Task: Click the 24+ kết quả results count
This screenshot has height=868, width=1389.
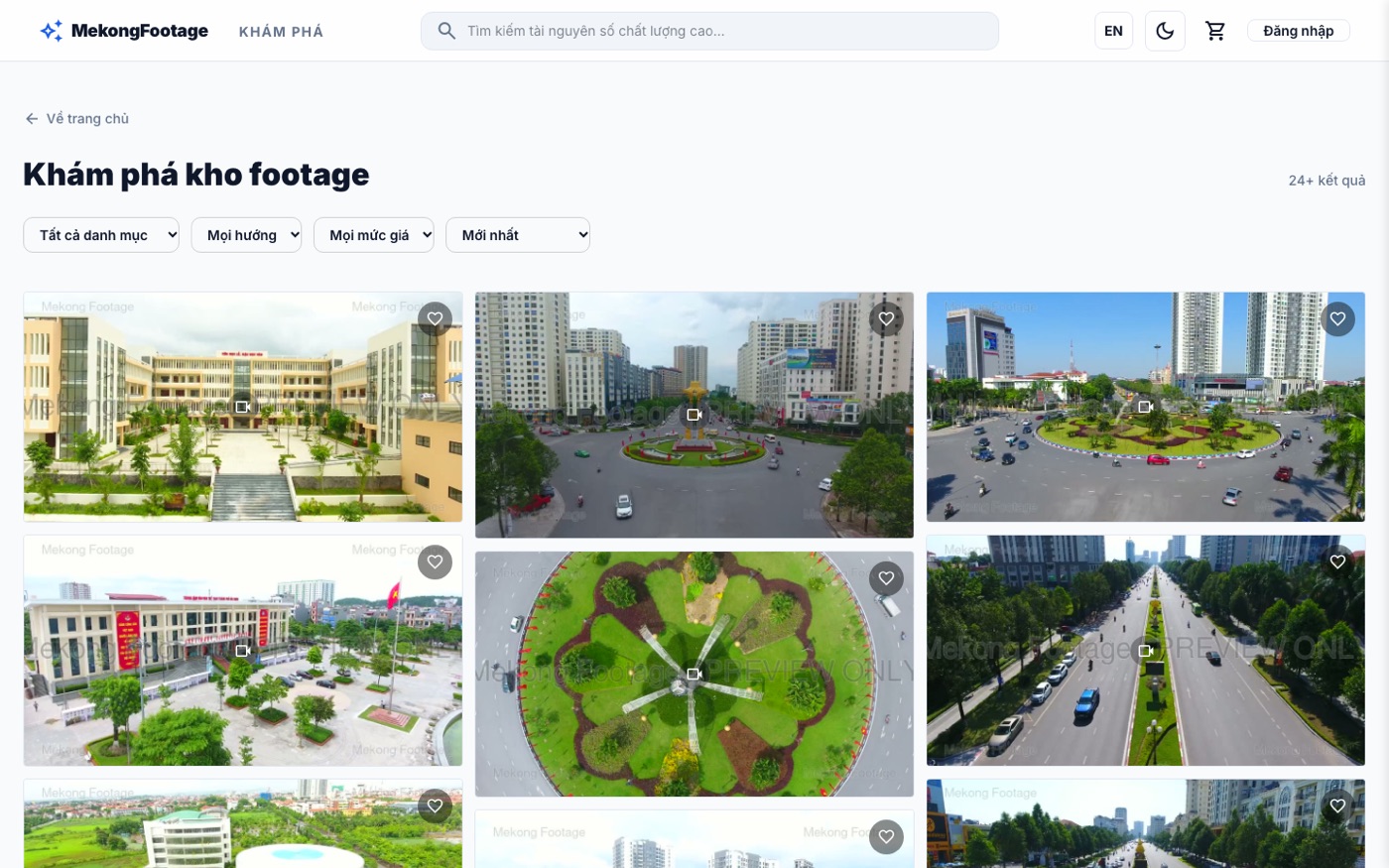Action: tap(1326, 181)
